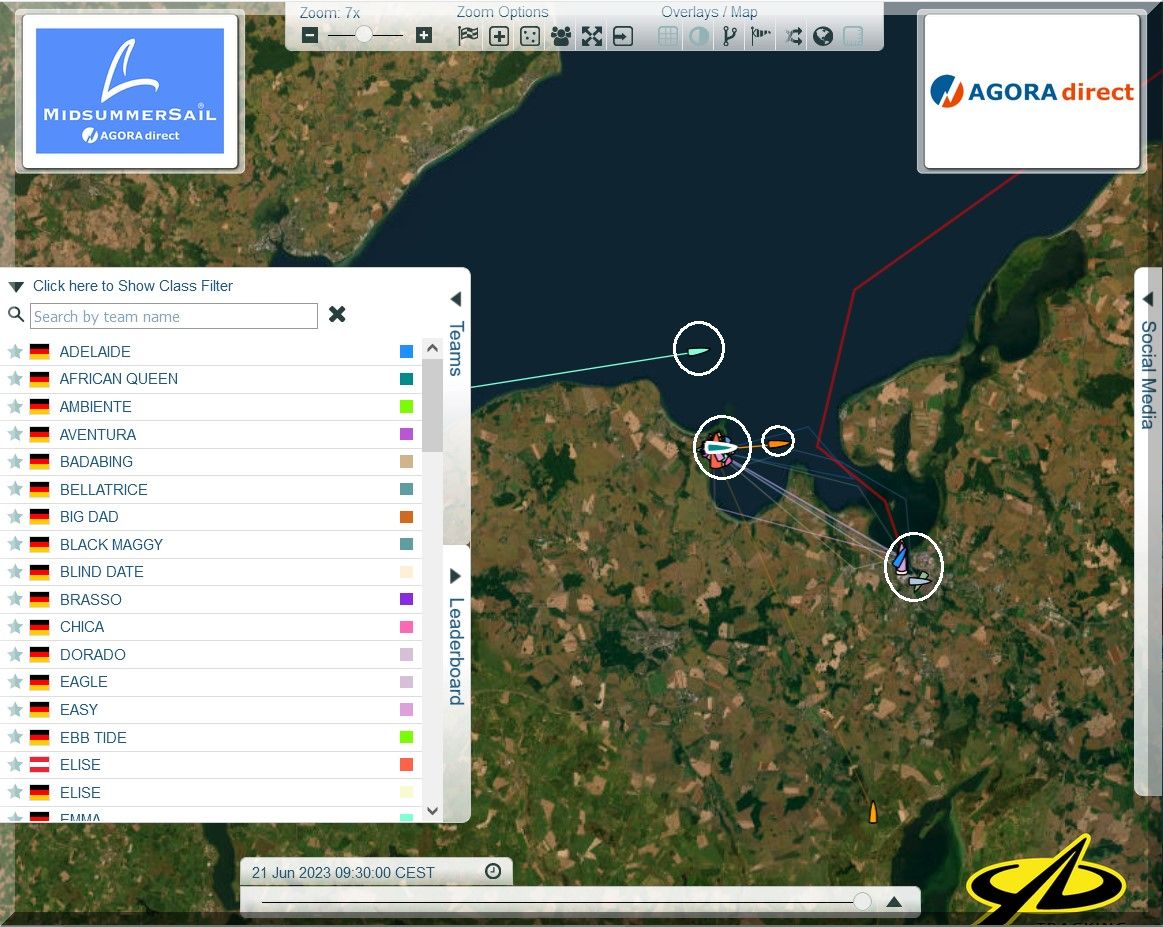Viewport: 1163px width, 927px height.
Task: Toggle the track branch overlay icon
Action: 730,37
